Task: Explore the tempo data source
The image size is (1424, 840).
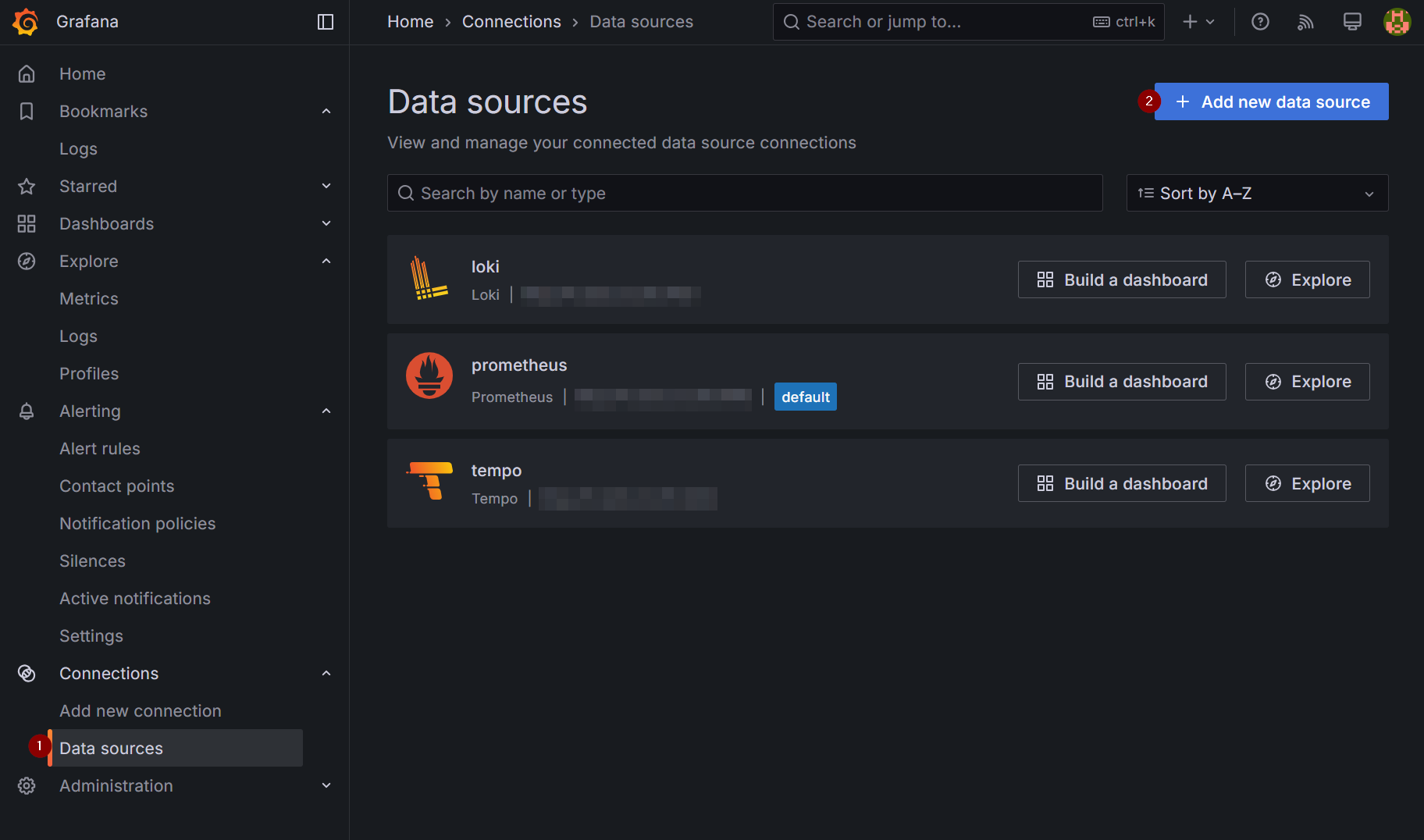Action: (1307, 483)
